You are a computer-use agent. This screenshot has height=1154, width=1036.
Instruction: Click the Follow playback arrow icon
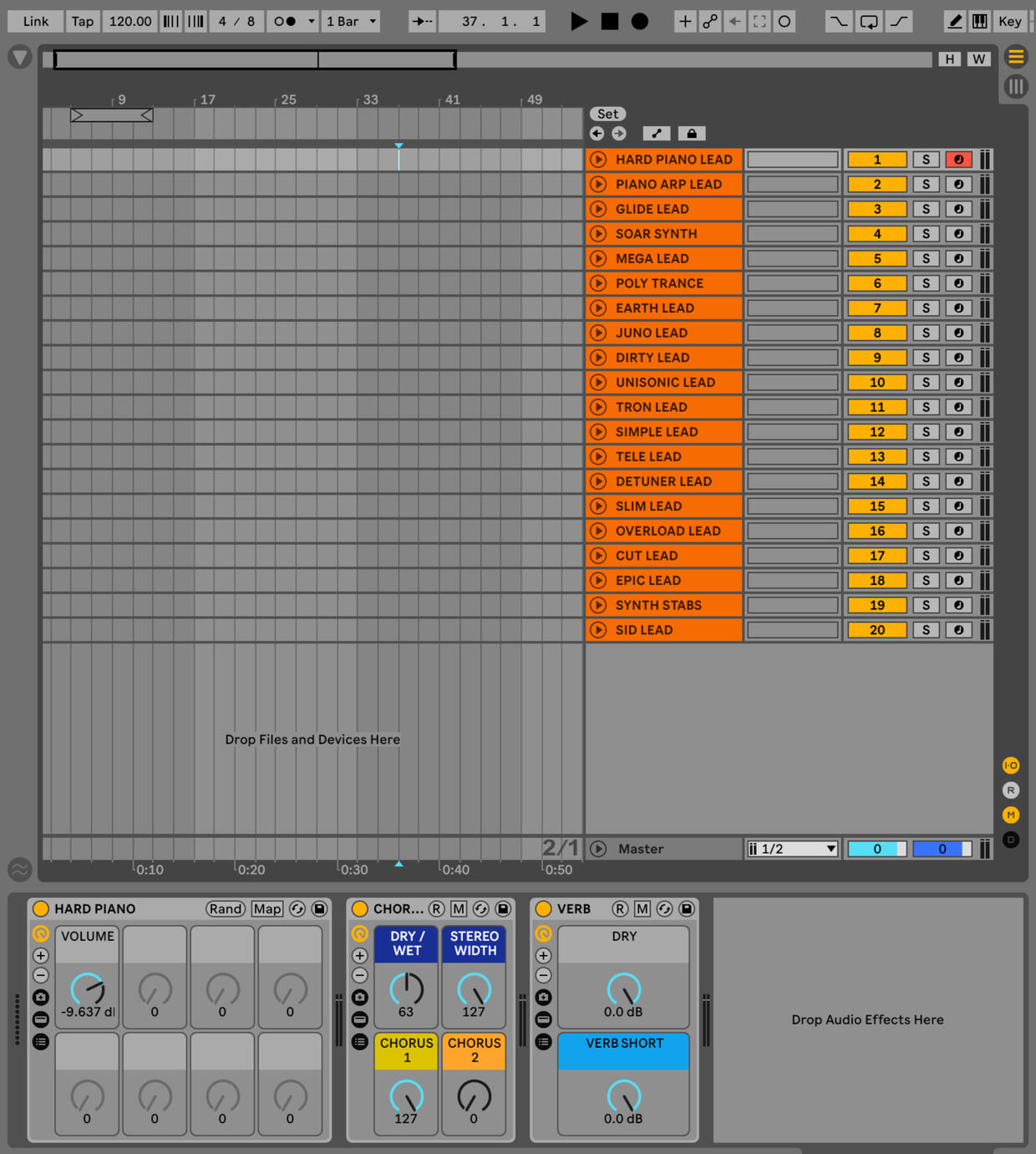pos(422,22)
